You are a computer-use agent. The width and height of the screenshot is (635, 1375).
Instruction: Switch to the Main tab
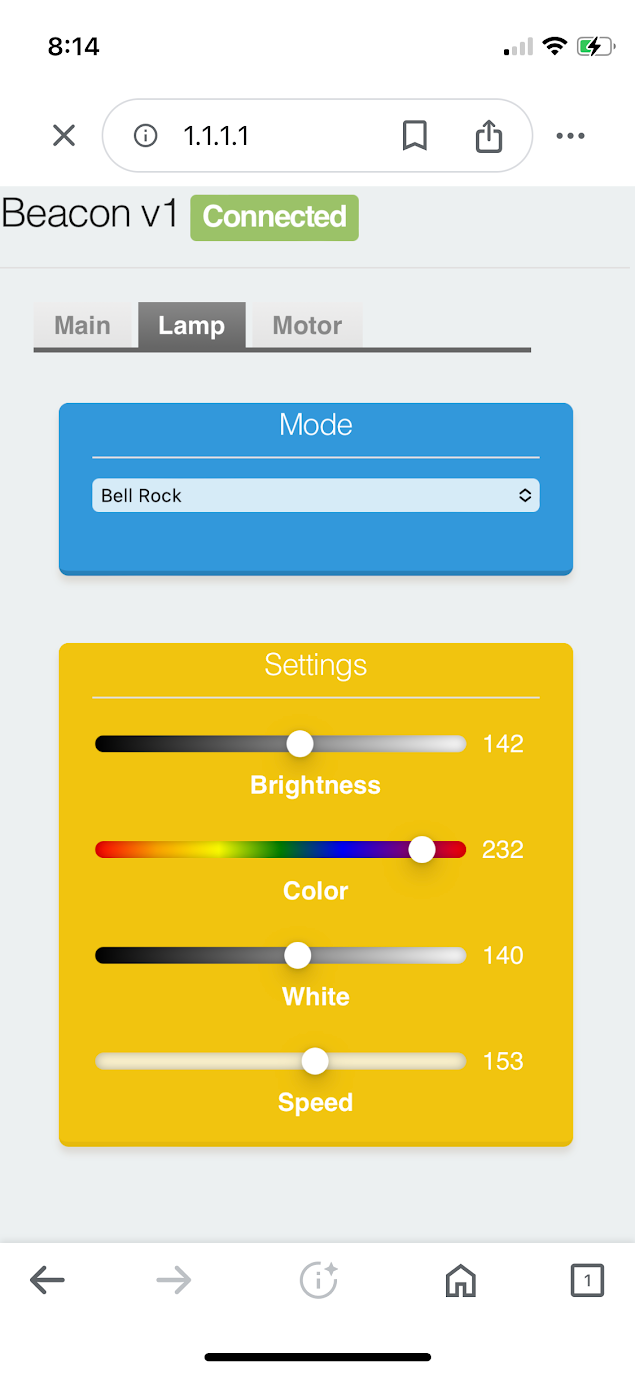(x=82, y=326)
